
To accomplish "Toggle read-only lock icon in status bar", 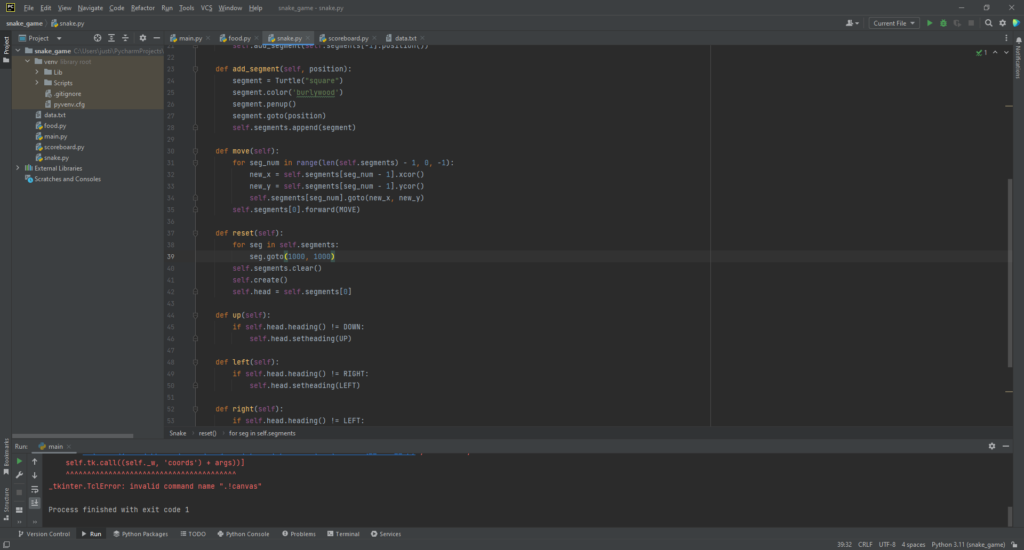I will [x=1014, y=544].
